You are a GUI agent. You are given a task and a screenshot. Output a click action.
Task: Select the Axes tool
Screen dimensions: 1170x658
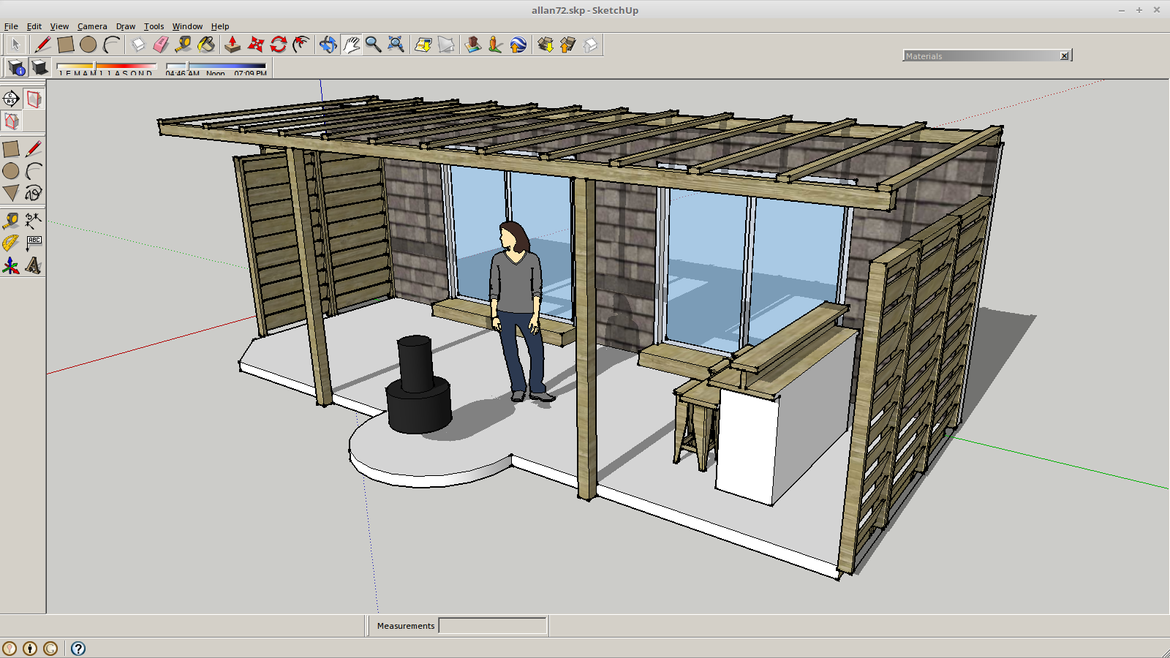(11, 266)
